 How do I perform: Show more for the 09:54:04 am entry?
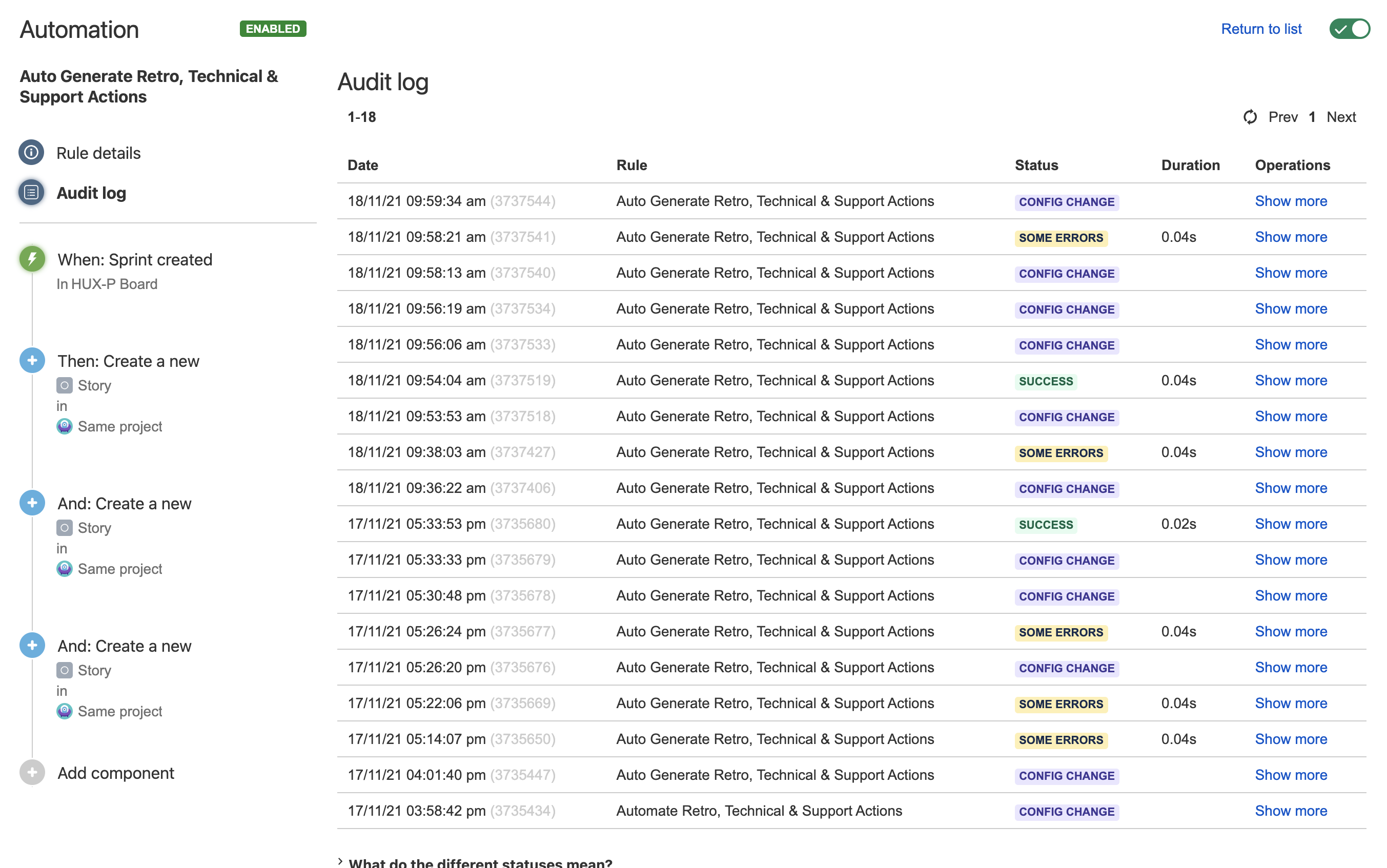click(x=1291, y=381)
